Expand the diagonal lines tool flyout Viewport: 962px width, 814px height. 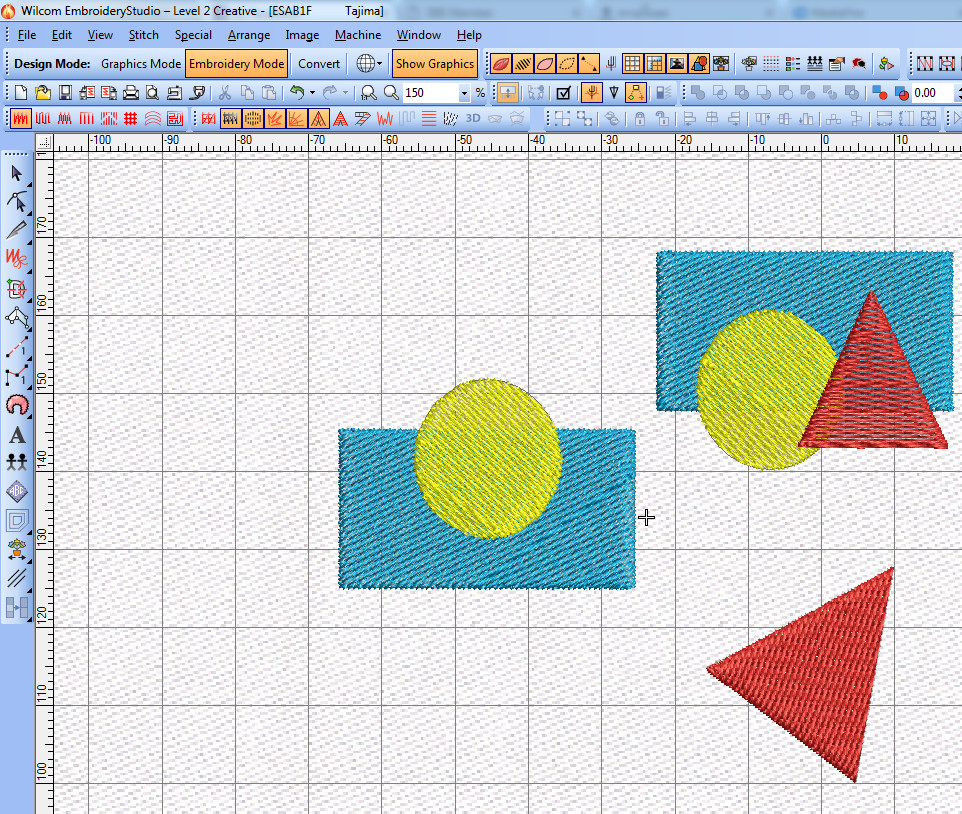pyautogui.click(x=28, y=590)
